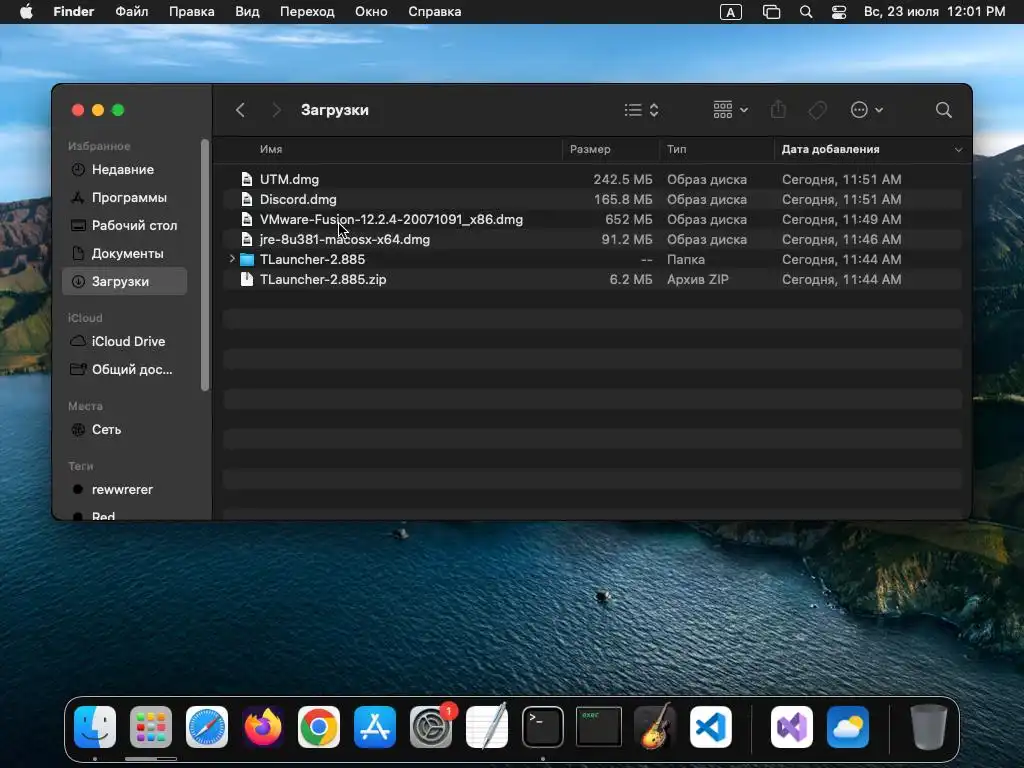The width and height of the screenshot is (1024, 768).
Task: Open Spotlight search in the menu bar
Action: 806,12
